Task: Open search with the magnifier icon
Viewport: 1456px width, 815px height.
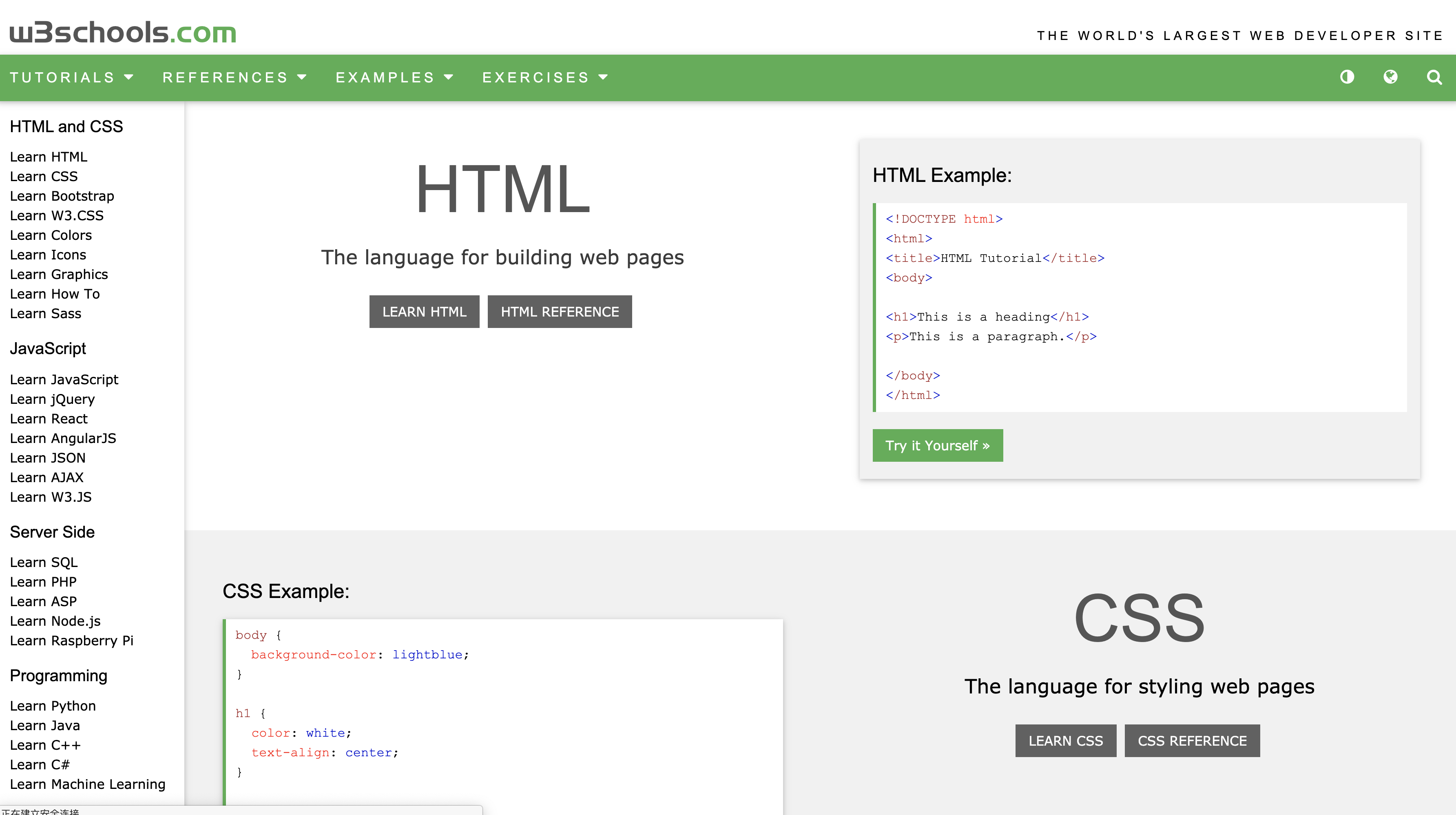Action: click(x=1434, y=77)
